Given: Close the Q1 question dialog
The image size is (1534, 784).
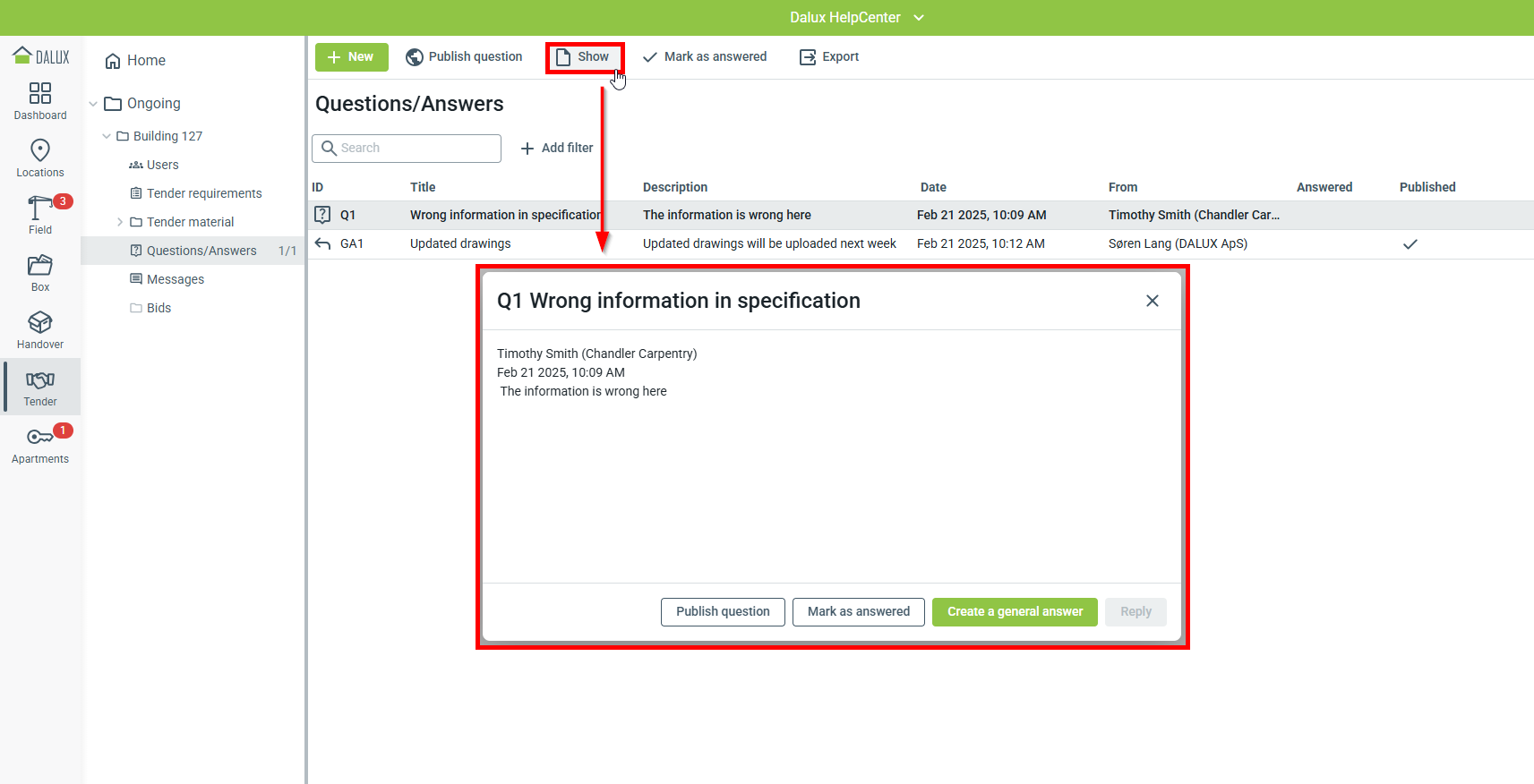Looking at the screenshot, I should (x=1152, y=301).
